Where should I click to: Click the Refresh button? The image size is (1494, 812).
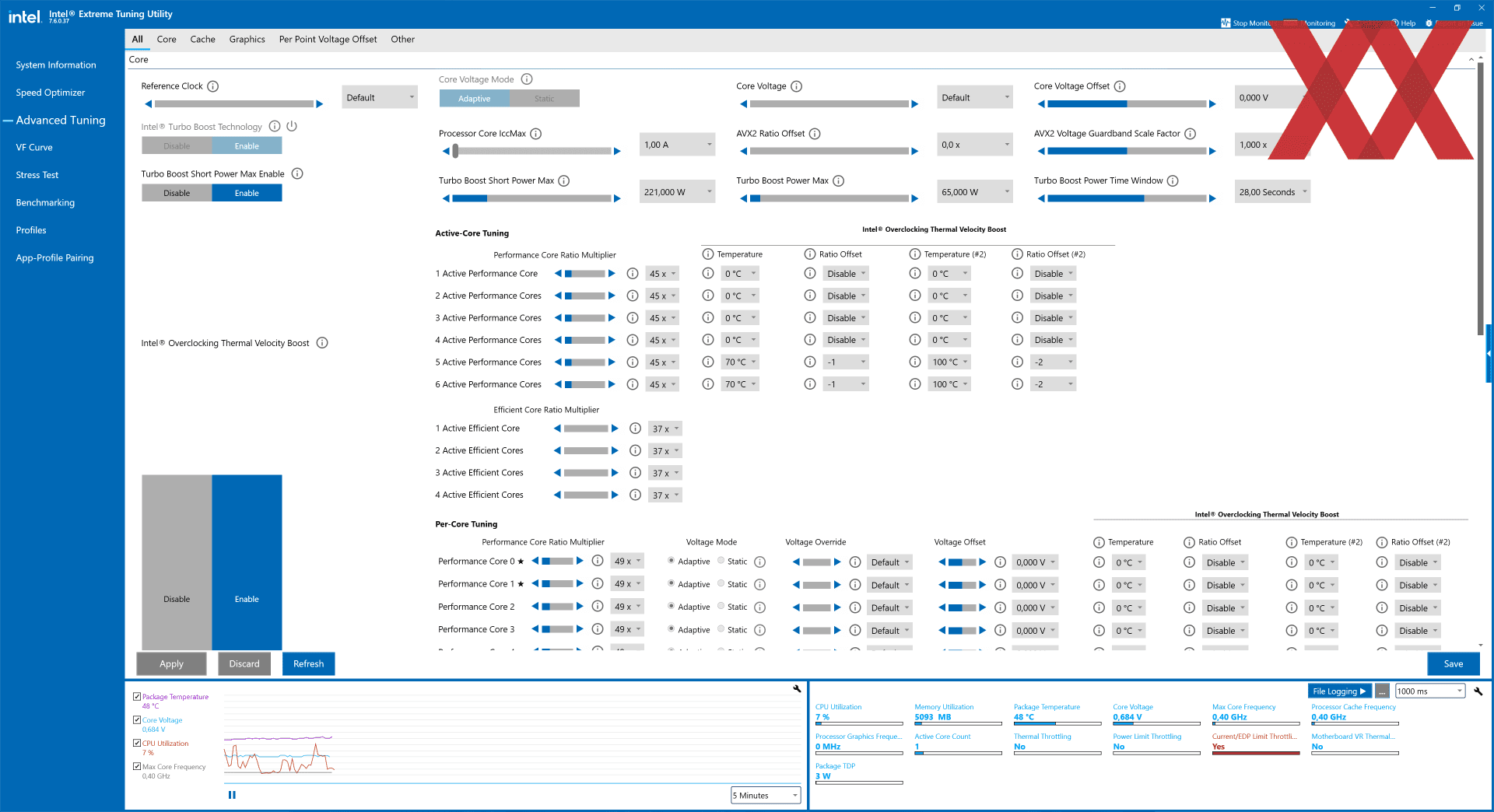308,663
